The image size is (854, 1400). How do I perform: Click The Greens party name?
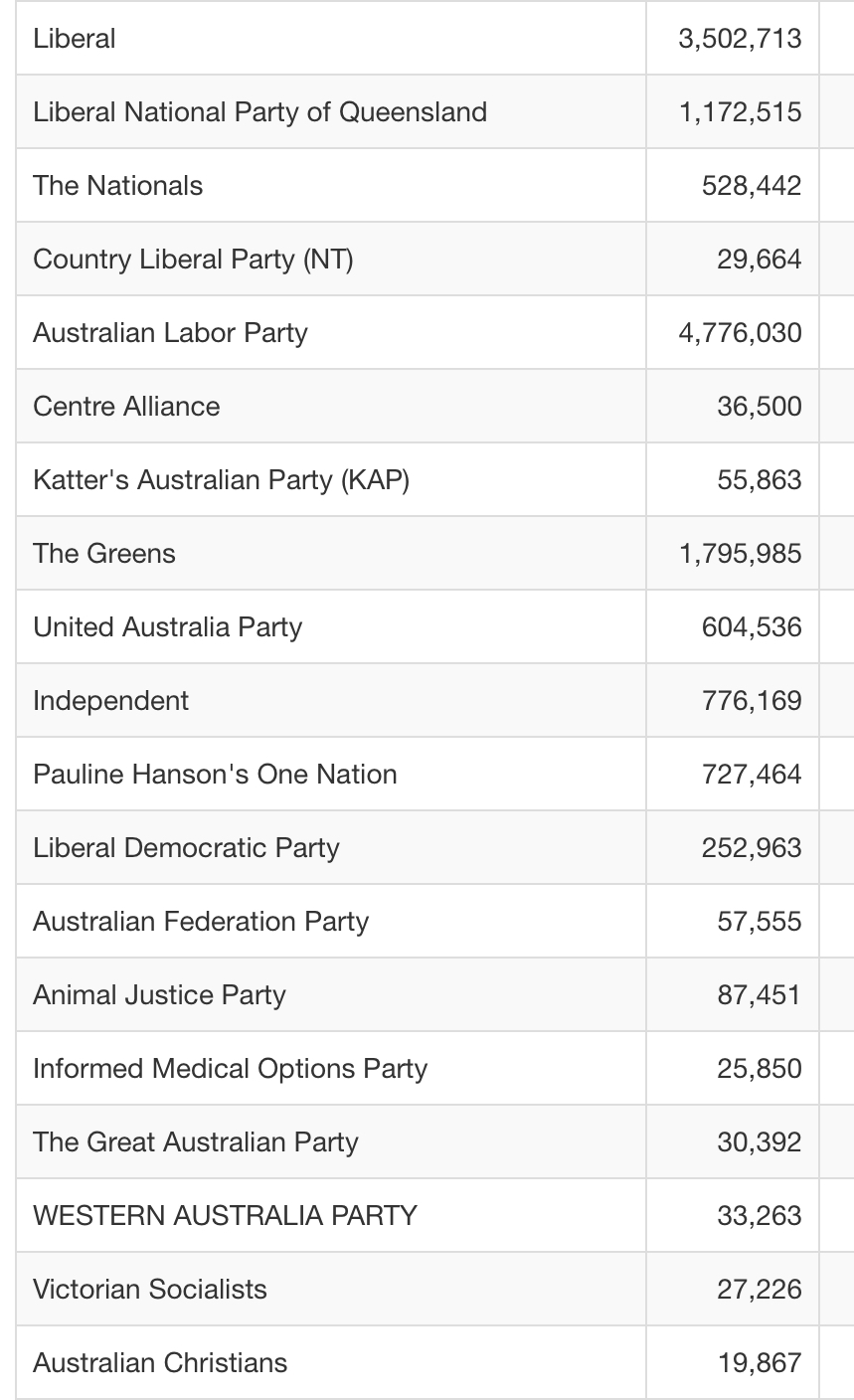104,553
